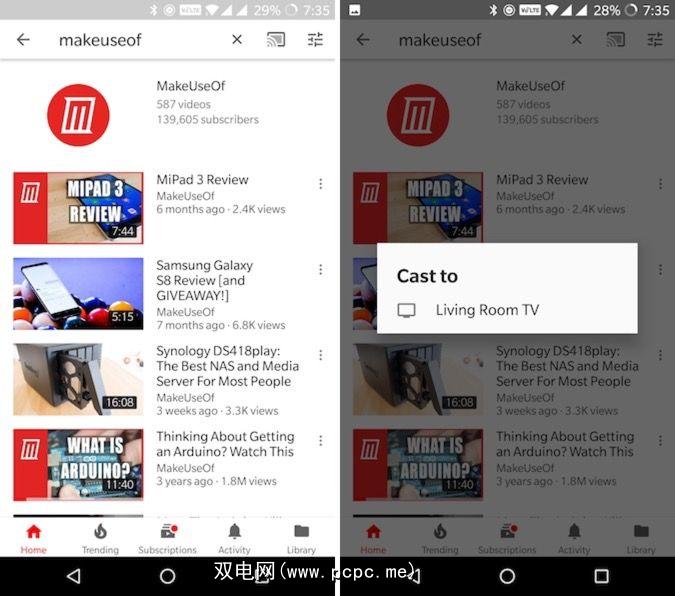Open search filters in the left screen

click(x=315, y=40)
